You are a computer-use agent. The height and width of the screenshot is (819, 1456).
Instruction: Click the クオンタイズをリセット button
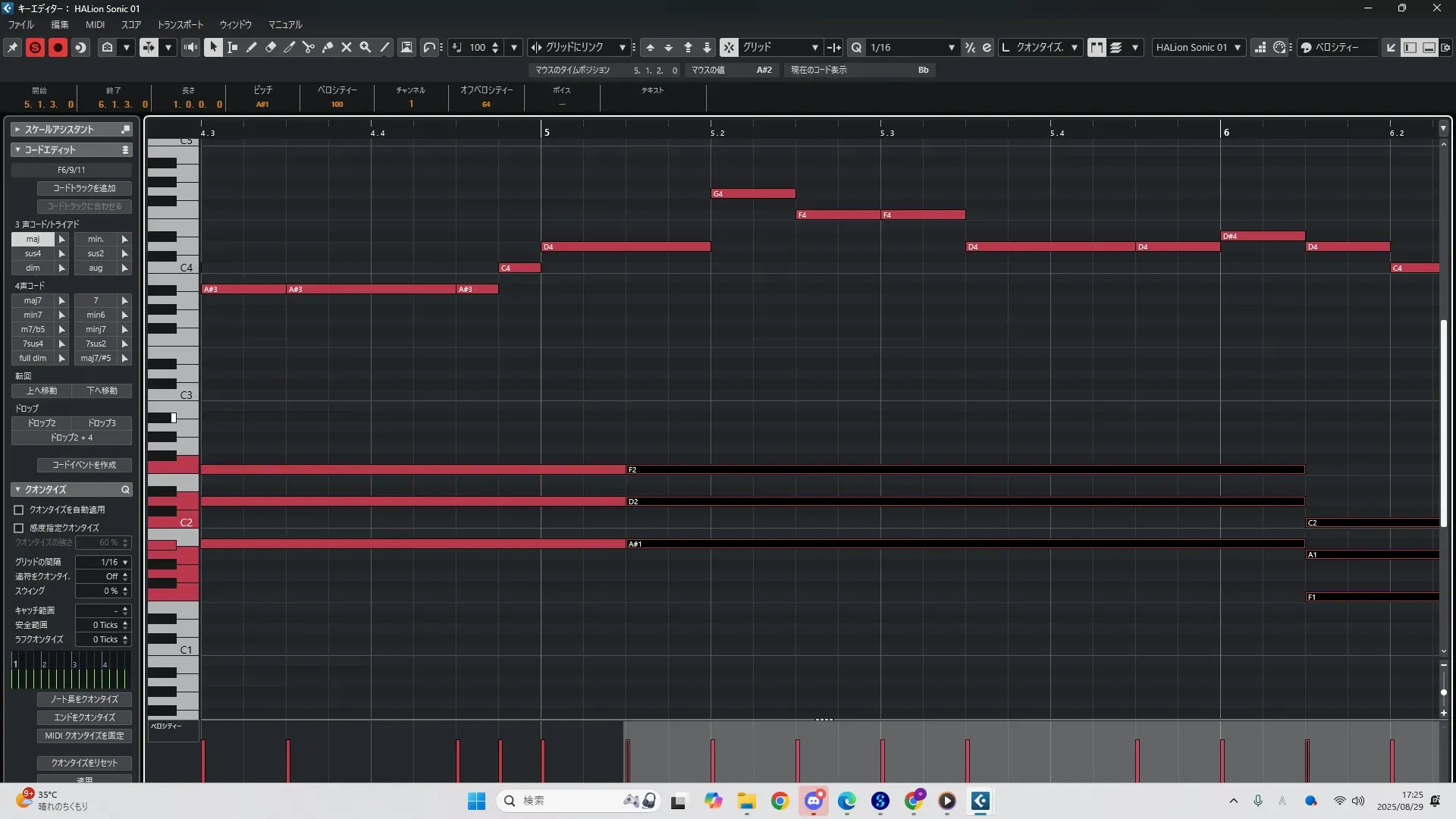tap(84, 763)
